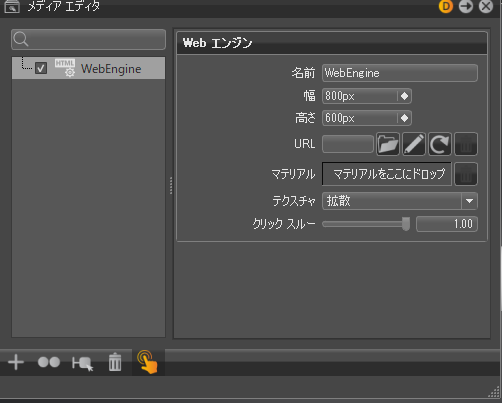The width and height of the screenshot is (502, 403).
Task: Click the media editor window icon
Action: tap(12, 7)
